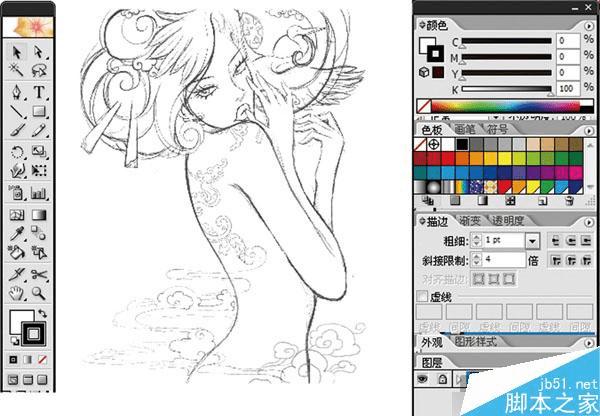Adjust miter limit stepper arrows
Image resolution: width=600 pixels, height=416 pixels.
point(476,260)
